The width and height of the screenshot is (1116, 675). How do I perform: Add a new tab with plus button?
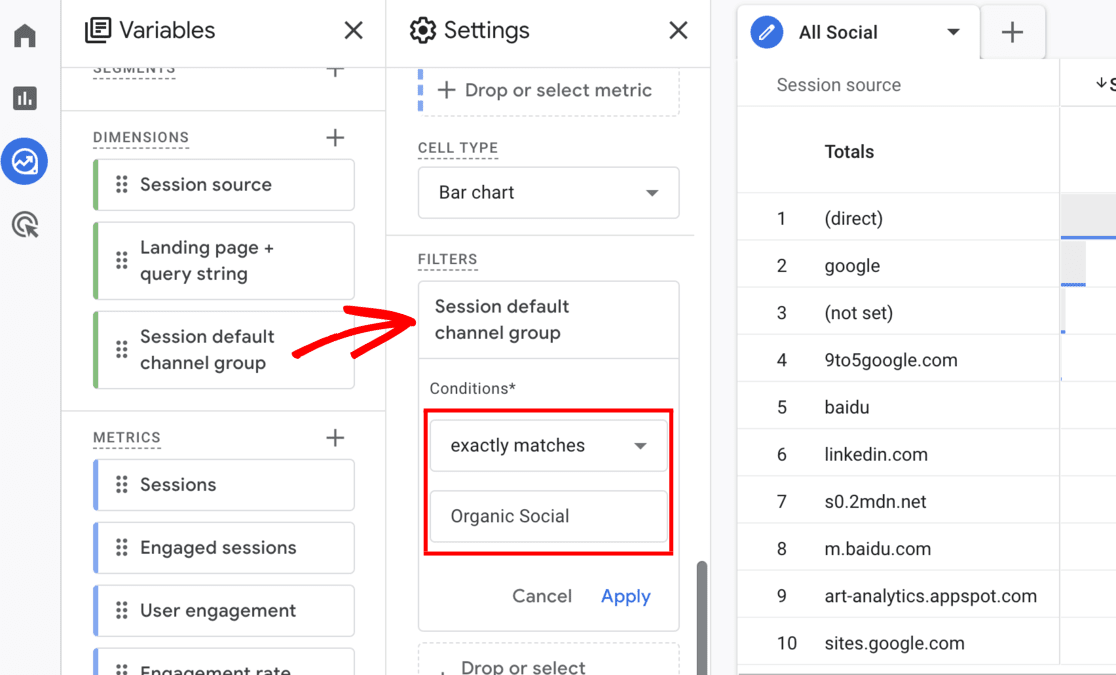point(1012,32)
